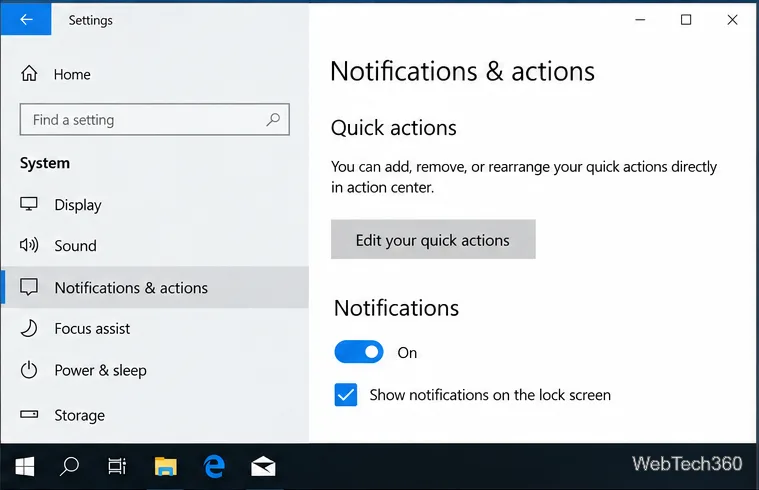Close the Settings window
Viewport: 759px width, 490px height.
(x=732, y=20)
